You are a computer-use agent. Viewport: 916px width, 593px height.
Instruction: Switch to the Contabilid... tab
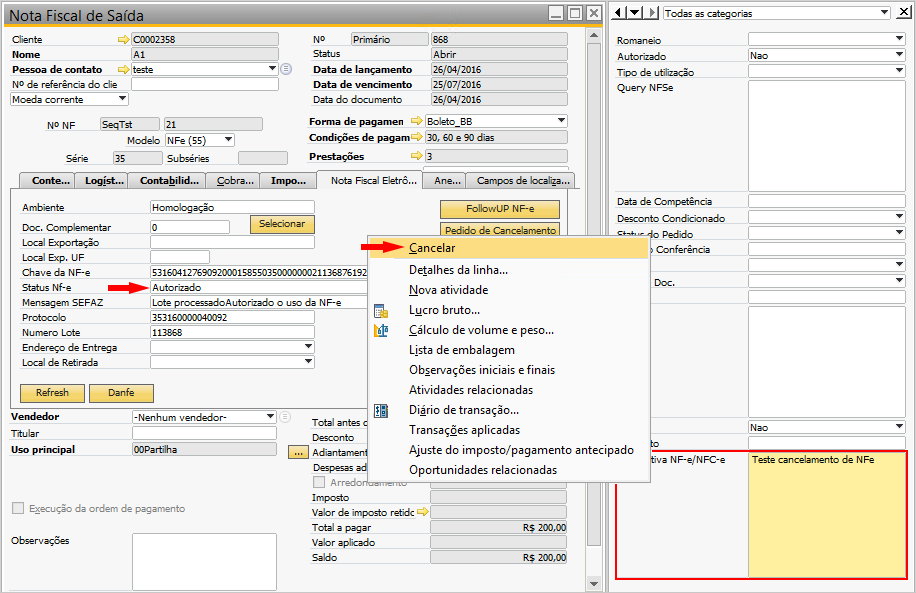[169, 181]
